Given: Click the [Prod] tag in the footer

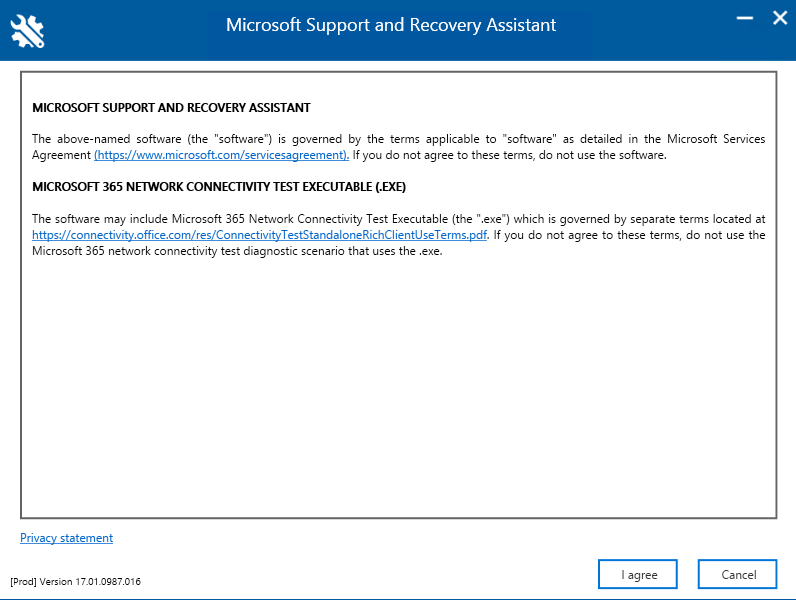Looking at the screenshot, I should pos(23,581).
